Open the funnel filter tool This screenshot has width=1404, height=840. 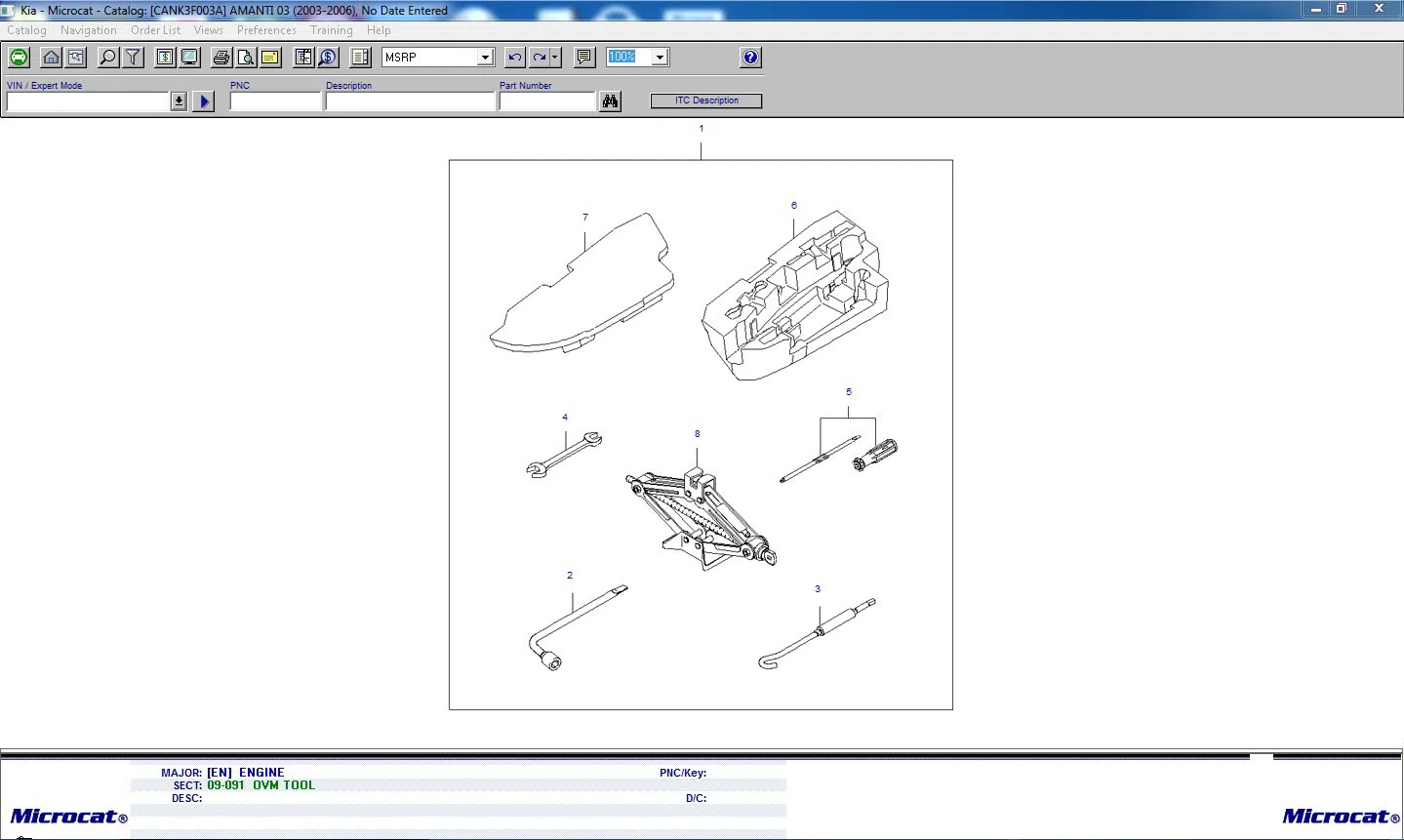click(x=133, y=58)
